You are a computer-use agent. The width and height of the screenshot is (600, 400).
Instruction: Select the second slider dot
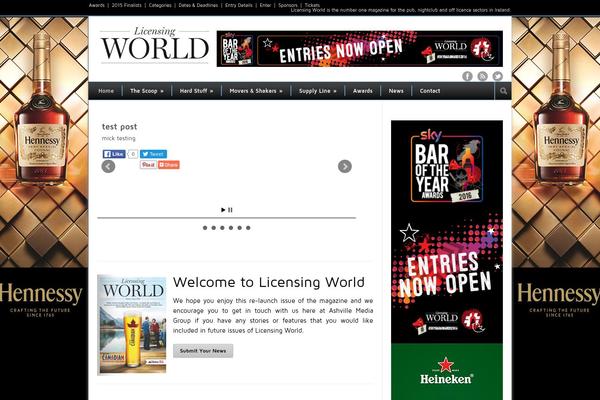coord(214,228)
